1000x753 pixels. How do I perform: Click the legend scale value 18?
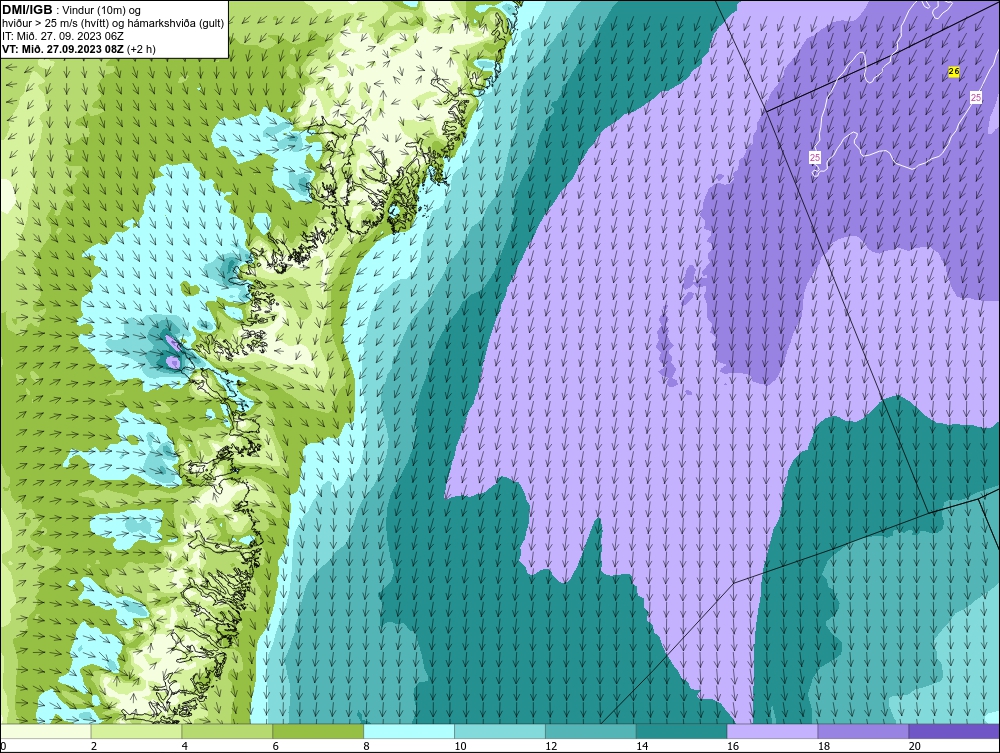coord(824,746)
